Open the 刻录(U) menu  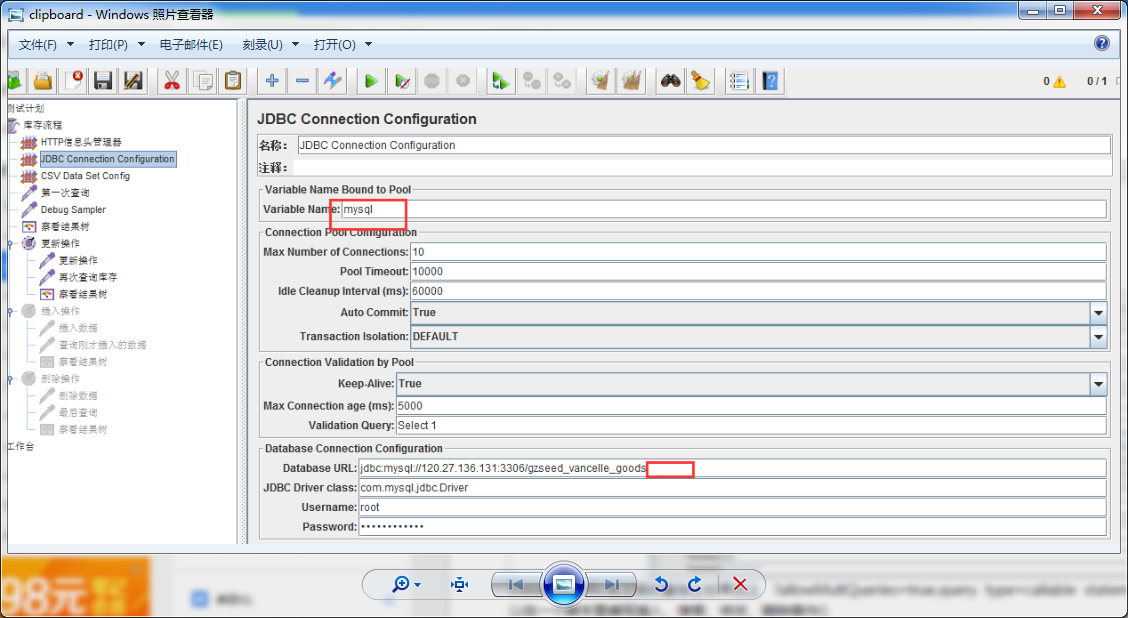click(270, 45)
